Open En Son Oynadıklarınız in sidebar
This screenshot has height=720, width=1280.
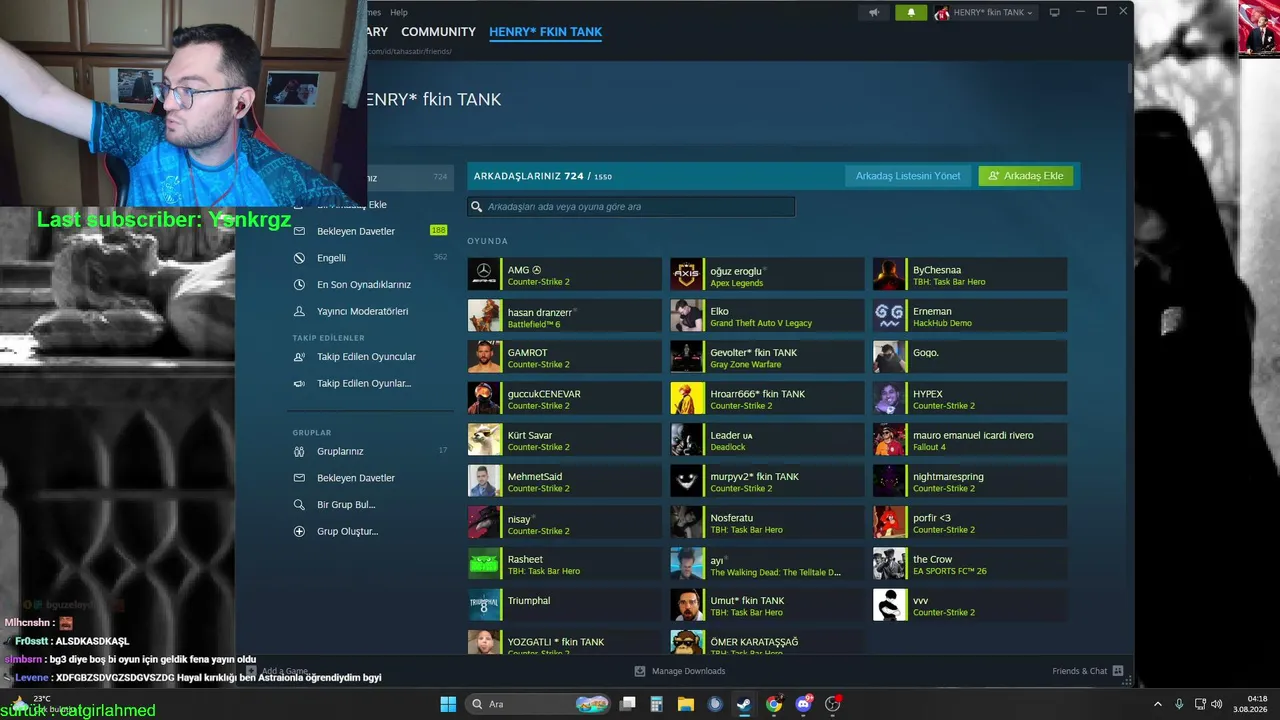point(364,285)
